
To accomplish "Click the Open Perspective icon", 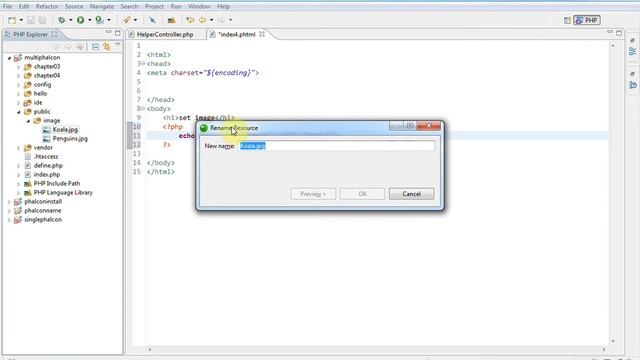I will [567, 20].
